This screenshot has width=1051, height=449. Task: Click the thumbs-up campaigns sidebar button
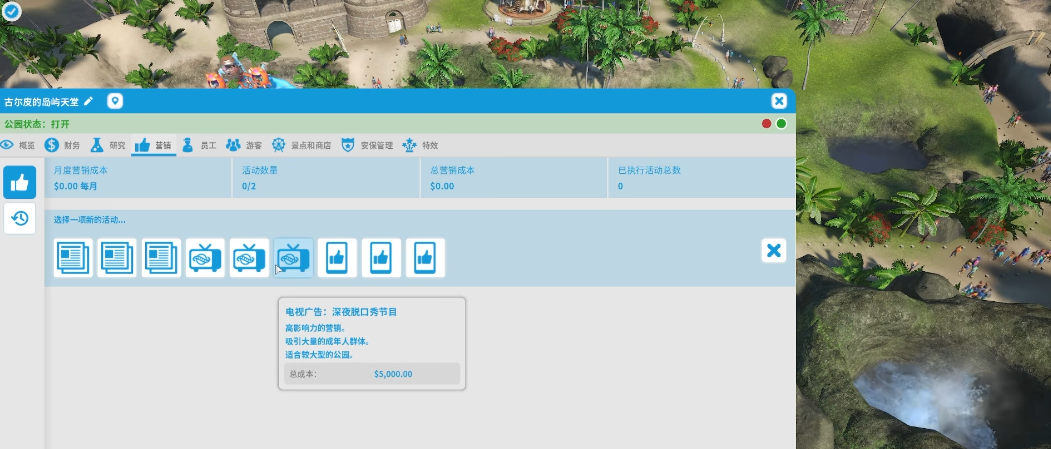(x=19, y=182)
